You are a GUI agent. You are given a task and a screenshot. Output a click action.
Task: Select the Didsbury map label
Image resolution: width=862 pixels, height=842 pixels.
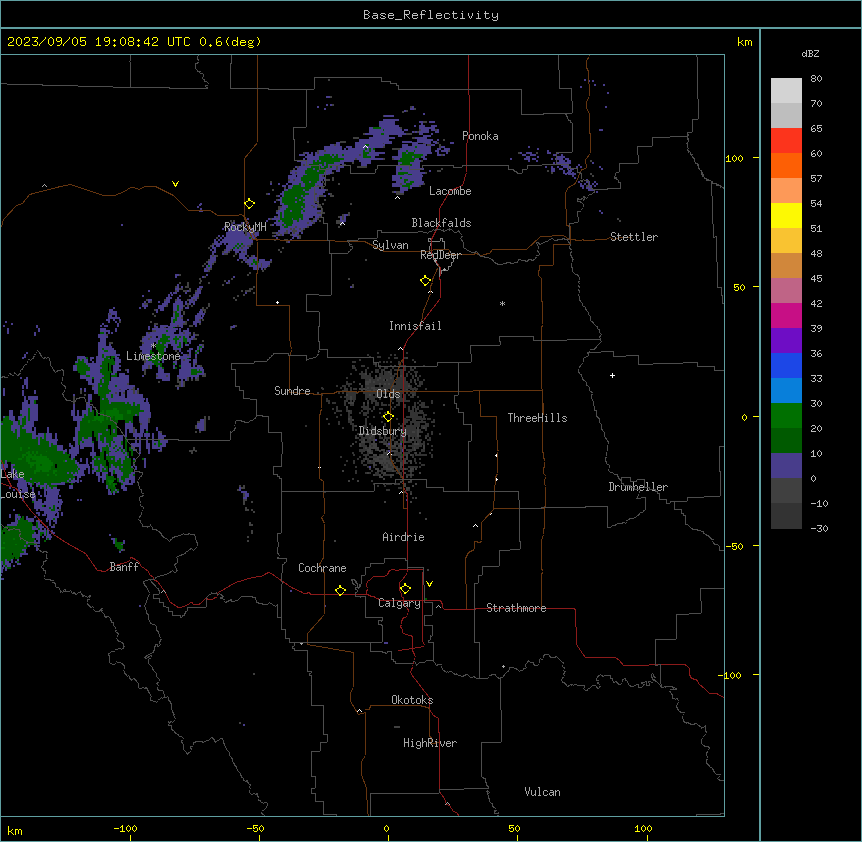click(x=382, y=431)
